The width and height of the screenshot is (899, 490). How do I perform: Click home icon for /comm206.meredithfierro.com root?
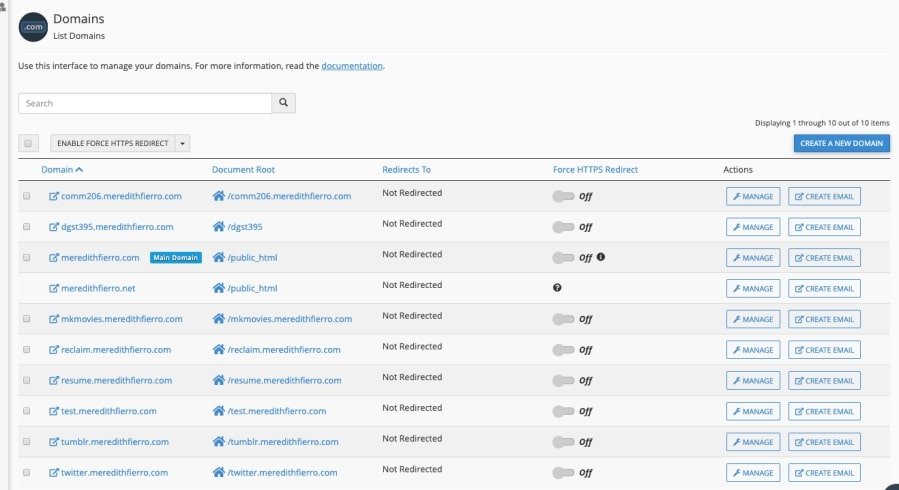coord(218,196)
